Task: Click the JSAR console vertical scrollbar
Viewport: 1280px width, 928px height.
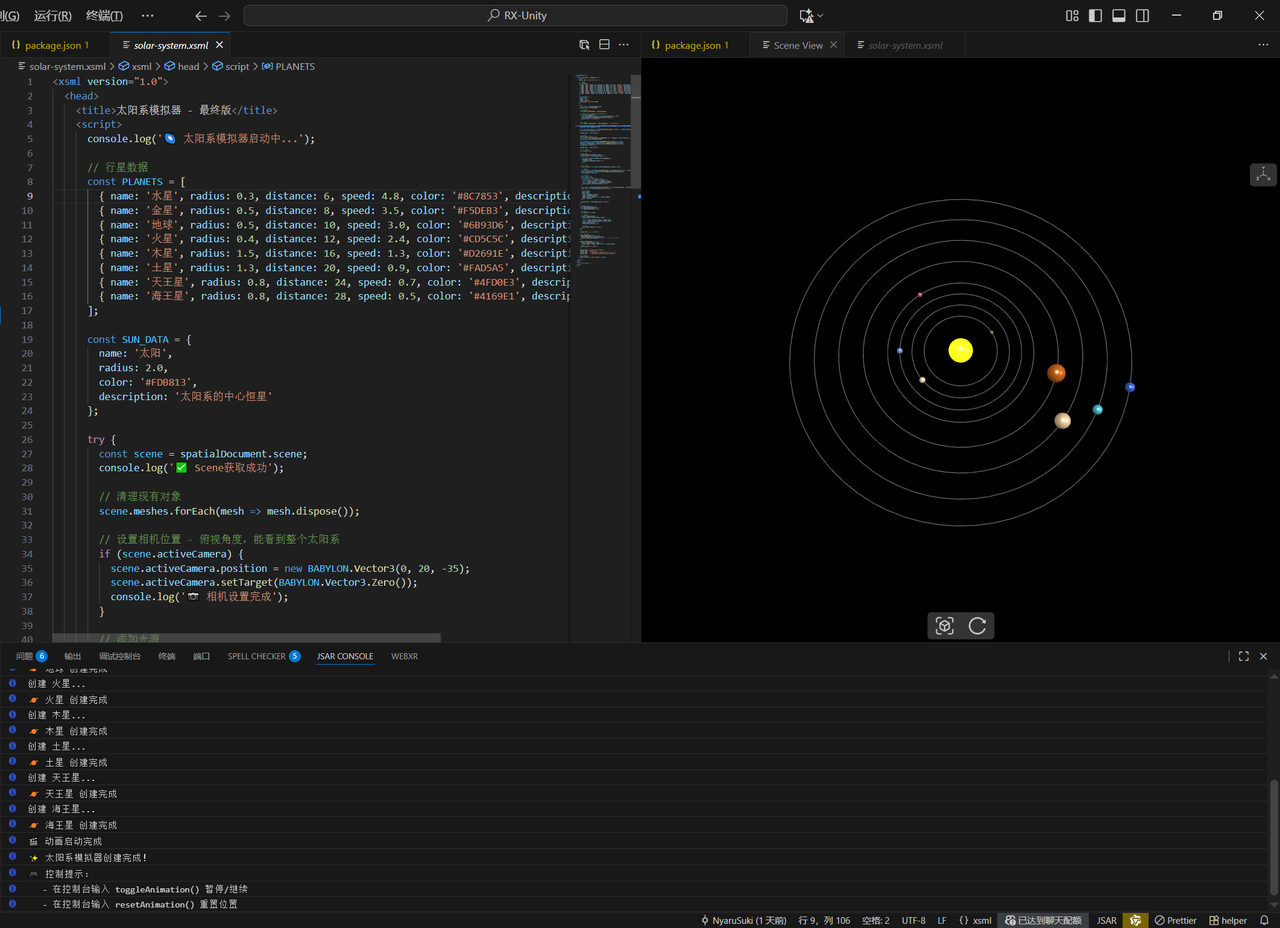Action: point(1273,838)
